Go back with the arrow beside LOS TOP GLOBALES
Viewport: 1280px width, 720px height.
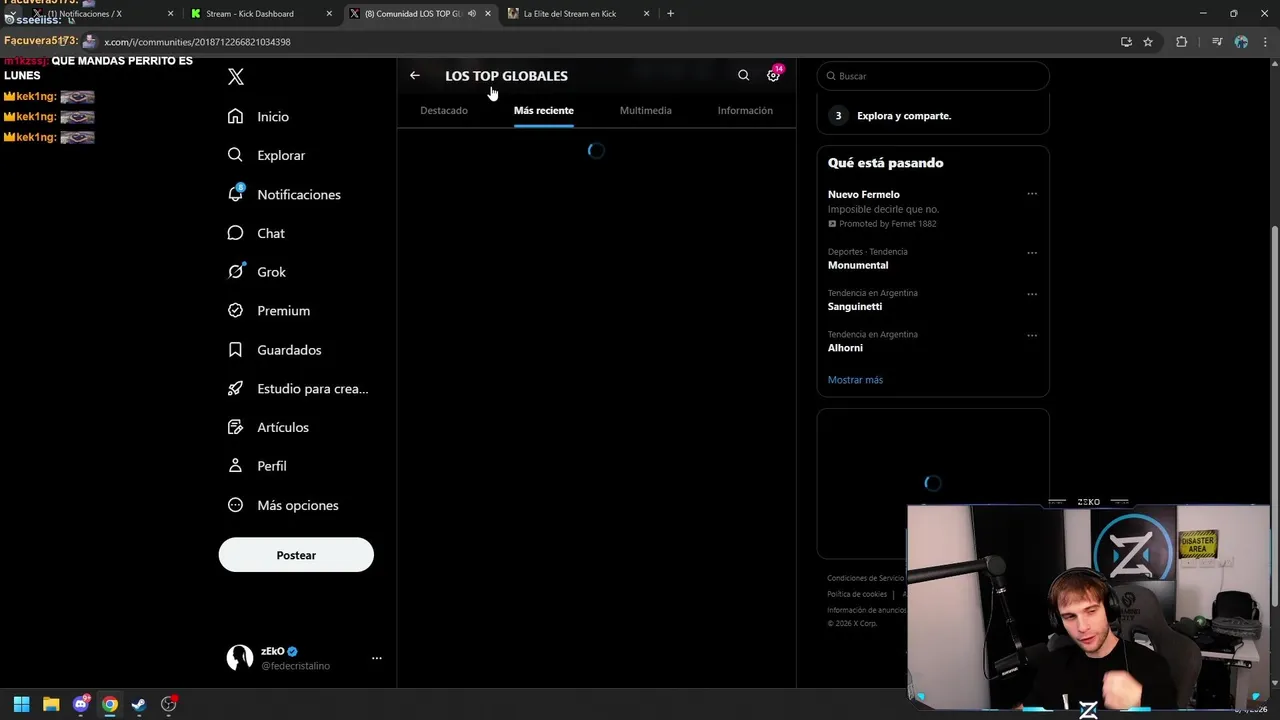point(415,75)
